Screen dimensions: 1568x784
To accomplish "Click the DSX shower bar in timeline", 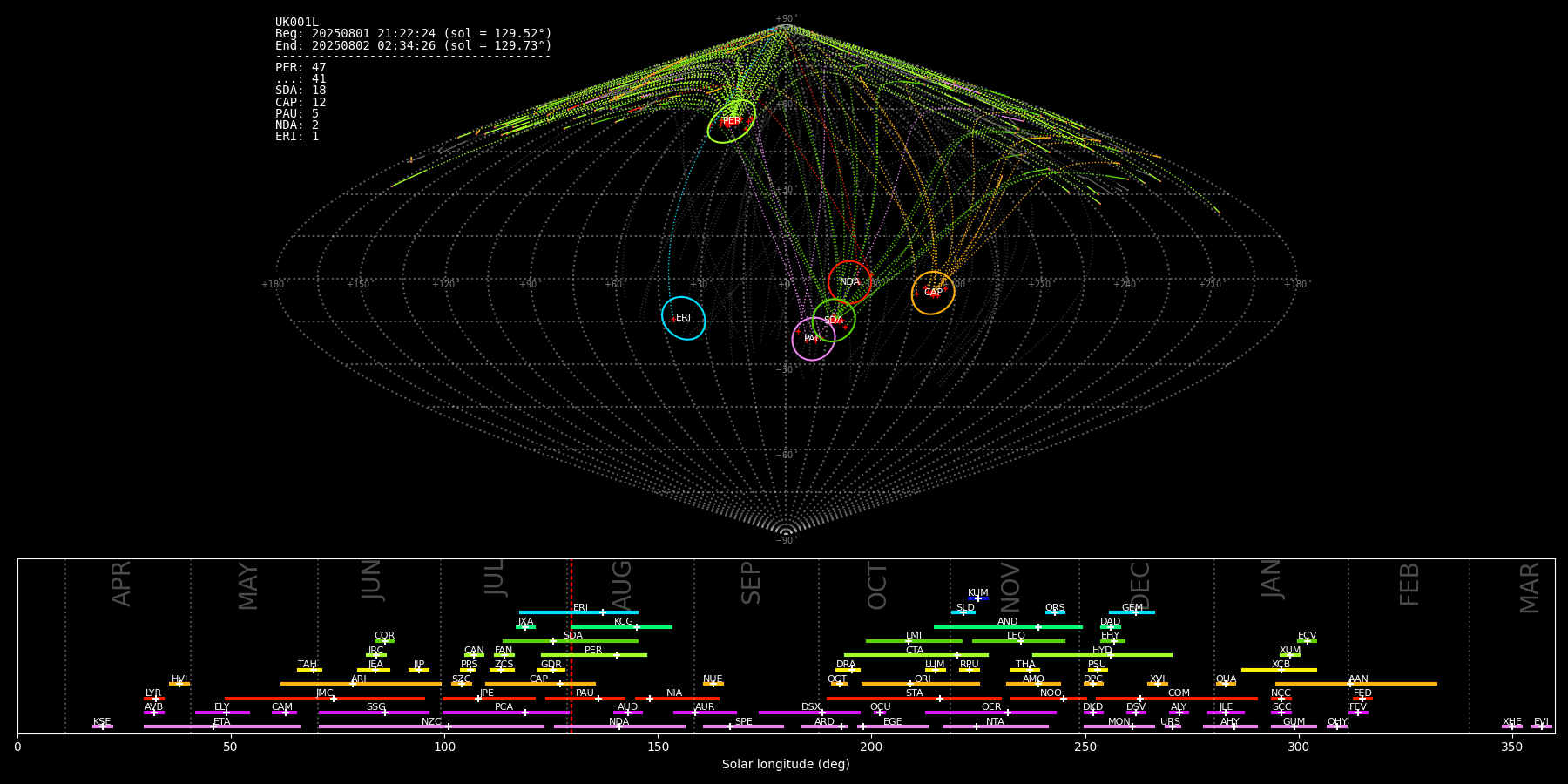I will (x=809, y=713).
